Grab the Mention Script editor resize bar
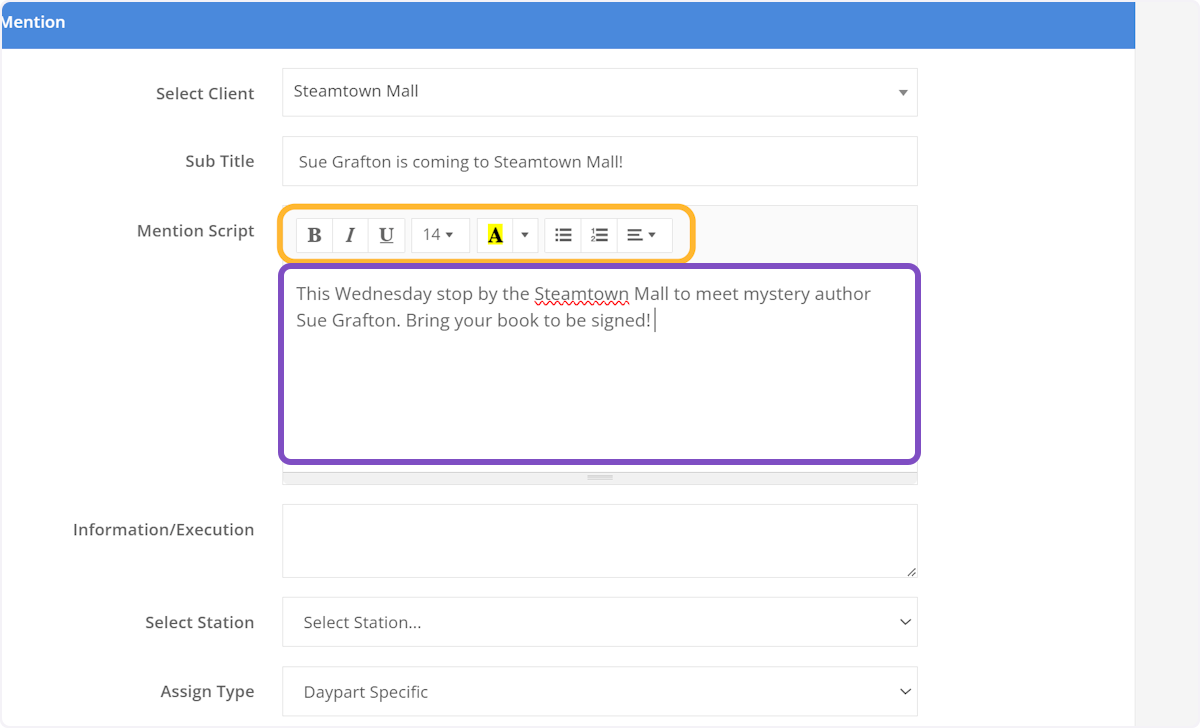1200x728 pixels. pos(599,478)
